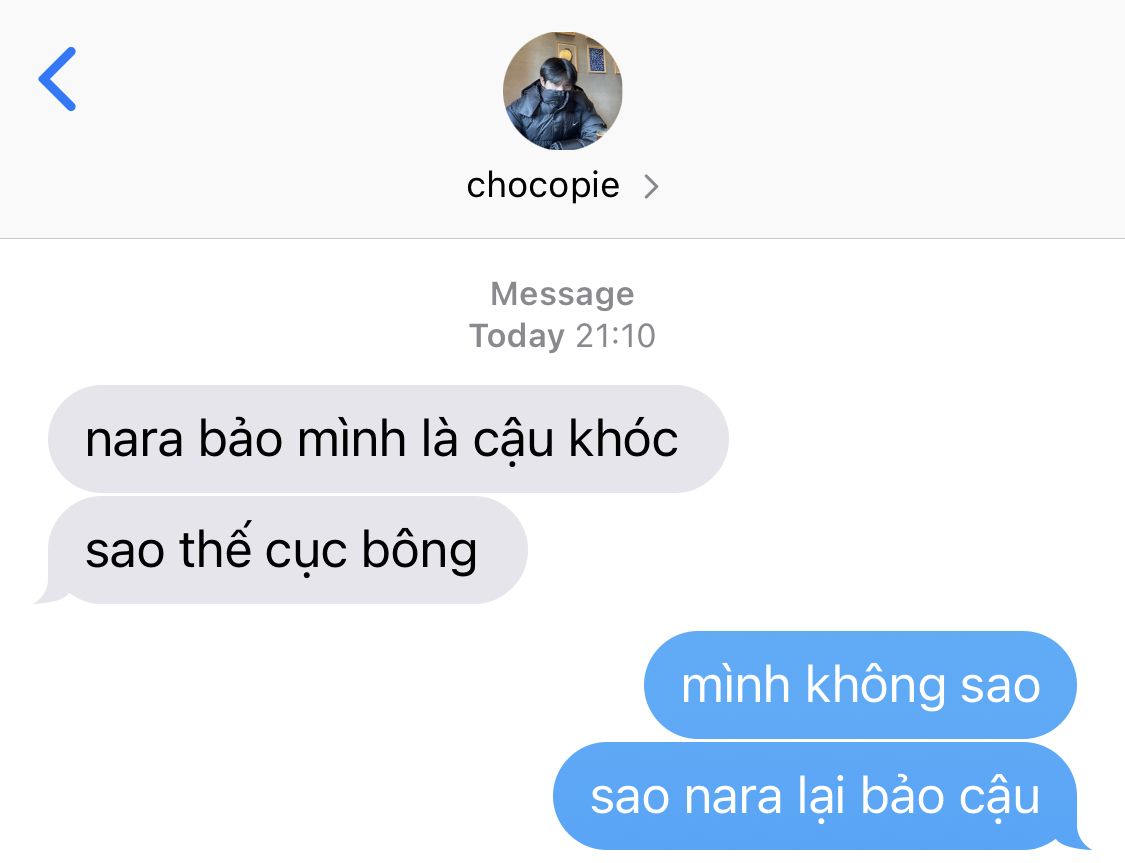Image resolution: width=1125 pixels, height=863 pixels.
Task: Click the tail of the blue sent bubble
Action: click(1076, 841)
